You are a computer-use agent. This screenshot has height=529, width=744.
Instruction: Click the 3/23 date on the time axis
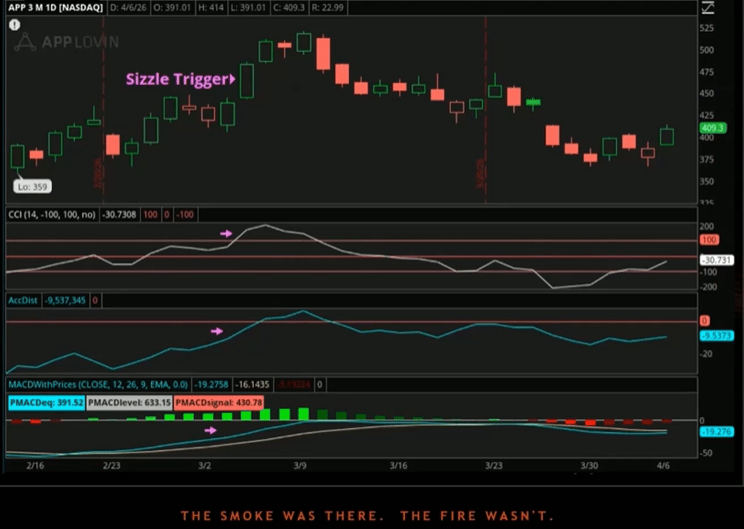click(x=493, y=465)
